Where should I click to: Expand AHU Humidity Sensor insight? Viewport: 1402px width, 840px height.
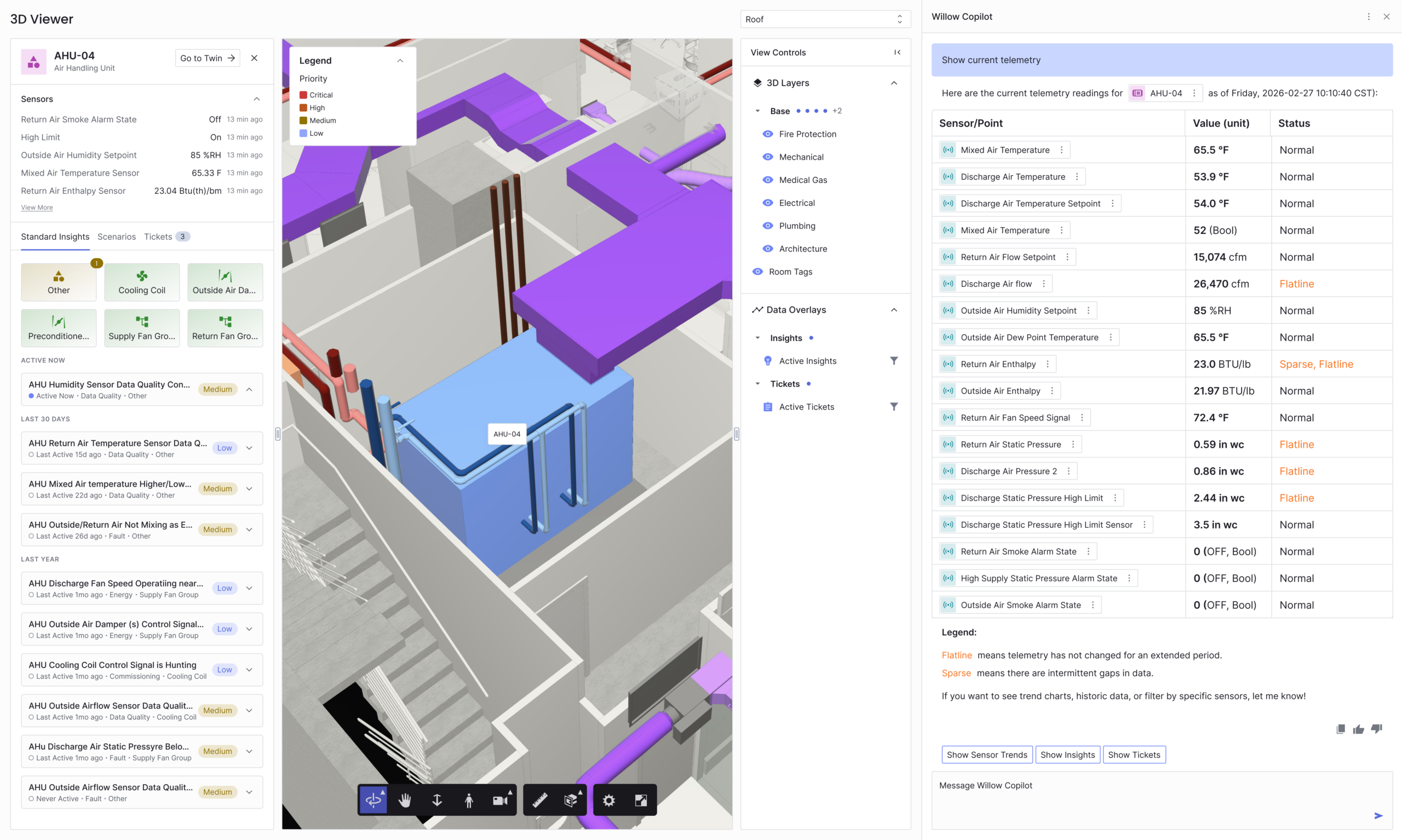[249, 389]
